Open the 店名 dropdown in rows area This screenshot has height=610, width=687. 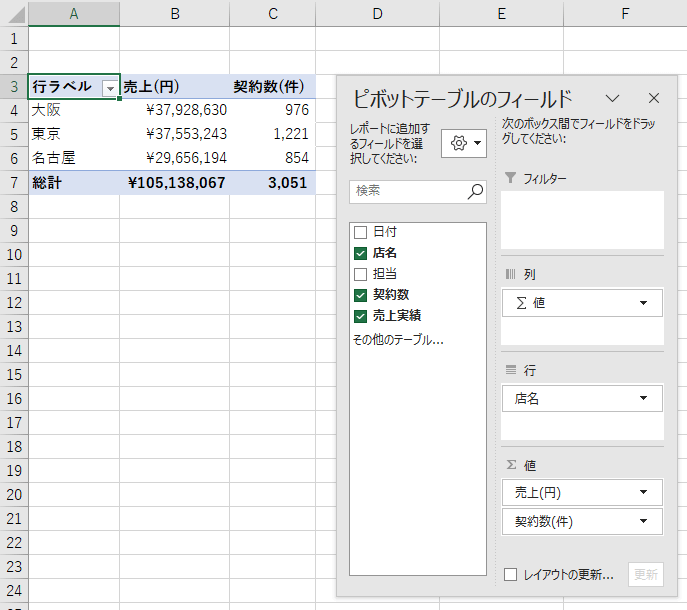point(642,399)
